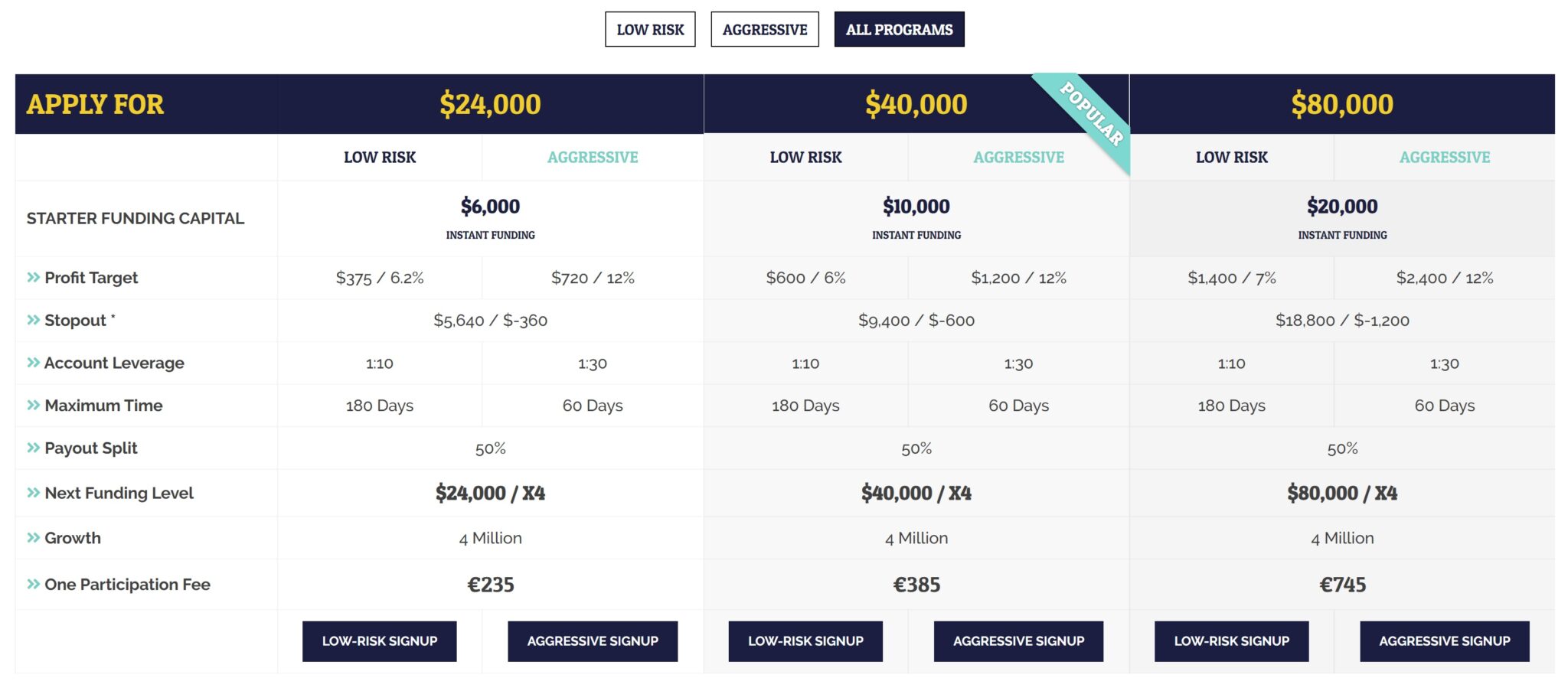Click chevron icon beside Payout Split
This screenshot has height=691, width=1568.
click(33, 448)
